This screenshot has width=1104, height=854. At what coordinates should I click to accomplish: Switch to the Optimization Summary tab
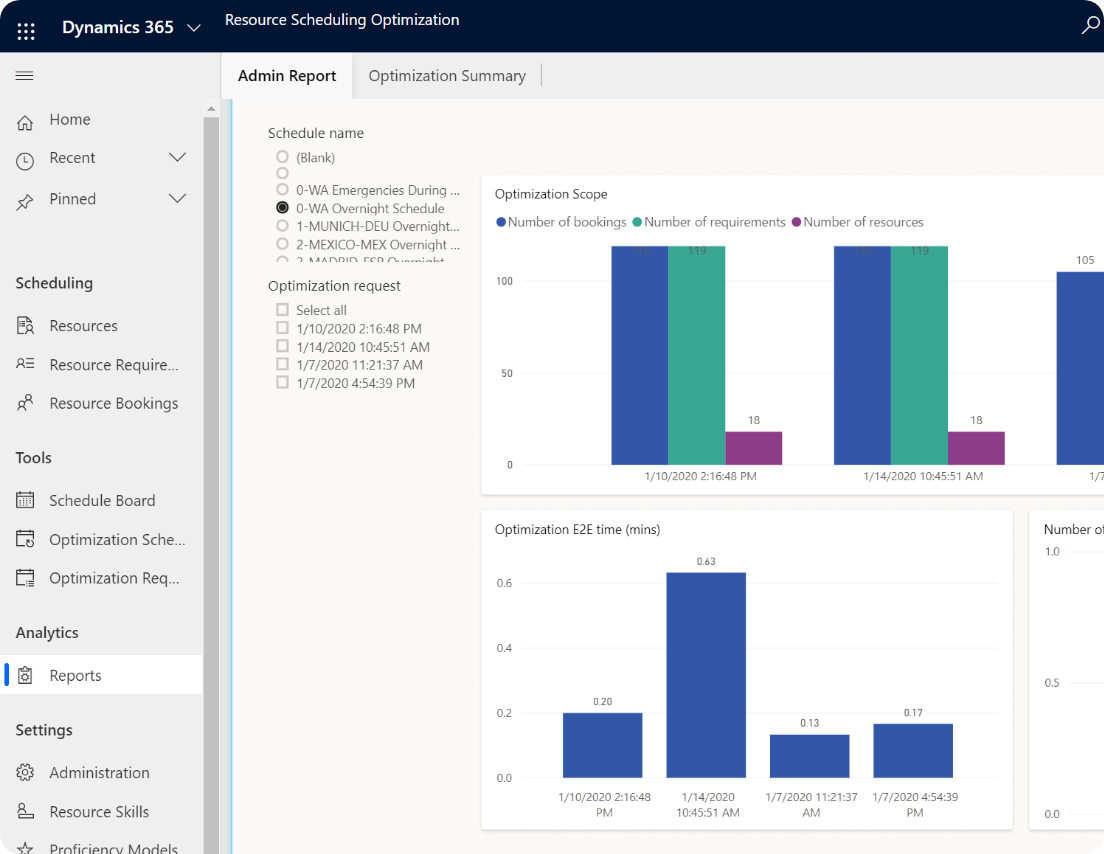point(447,76)
